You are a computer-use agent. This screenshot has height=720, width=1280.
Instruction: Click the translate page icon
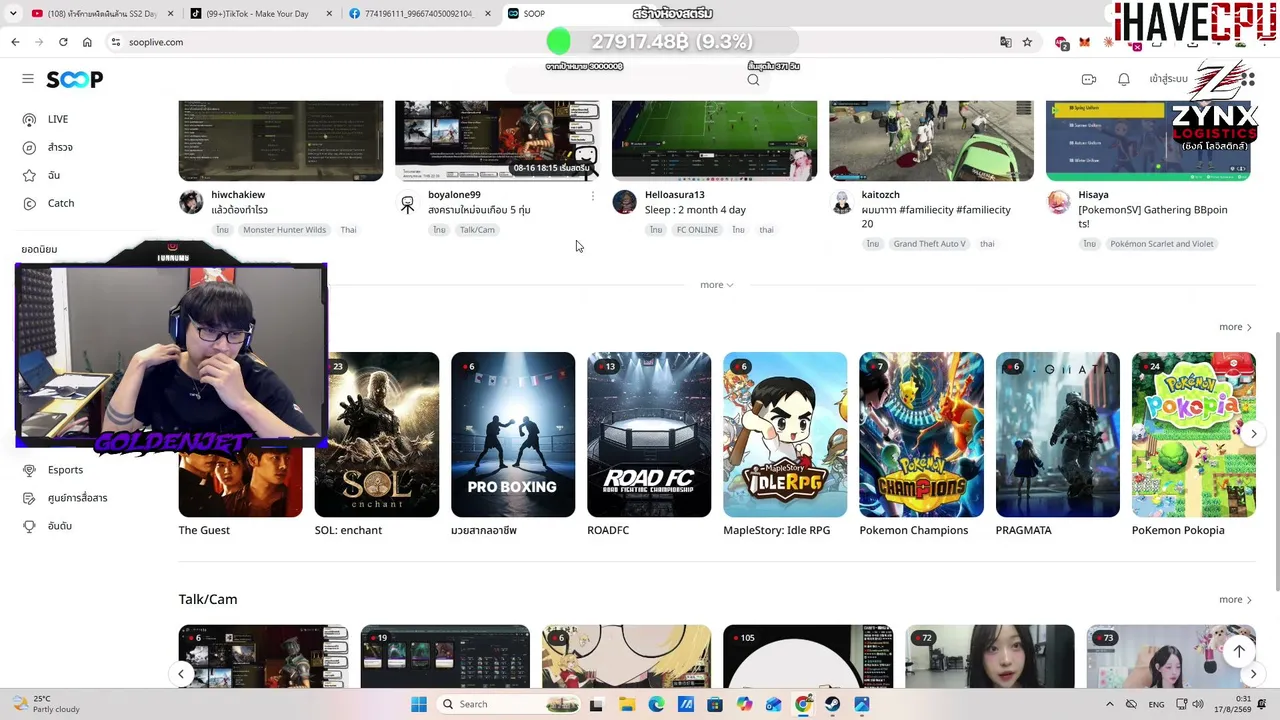click(x=1006, y=42)
